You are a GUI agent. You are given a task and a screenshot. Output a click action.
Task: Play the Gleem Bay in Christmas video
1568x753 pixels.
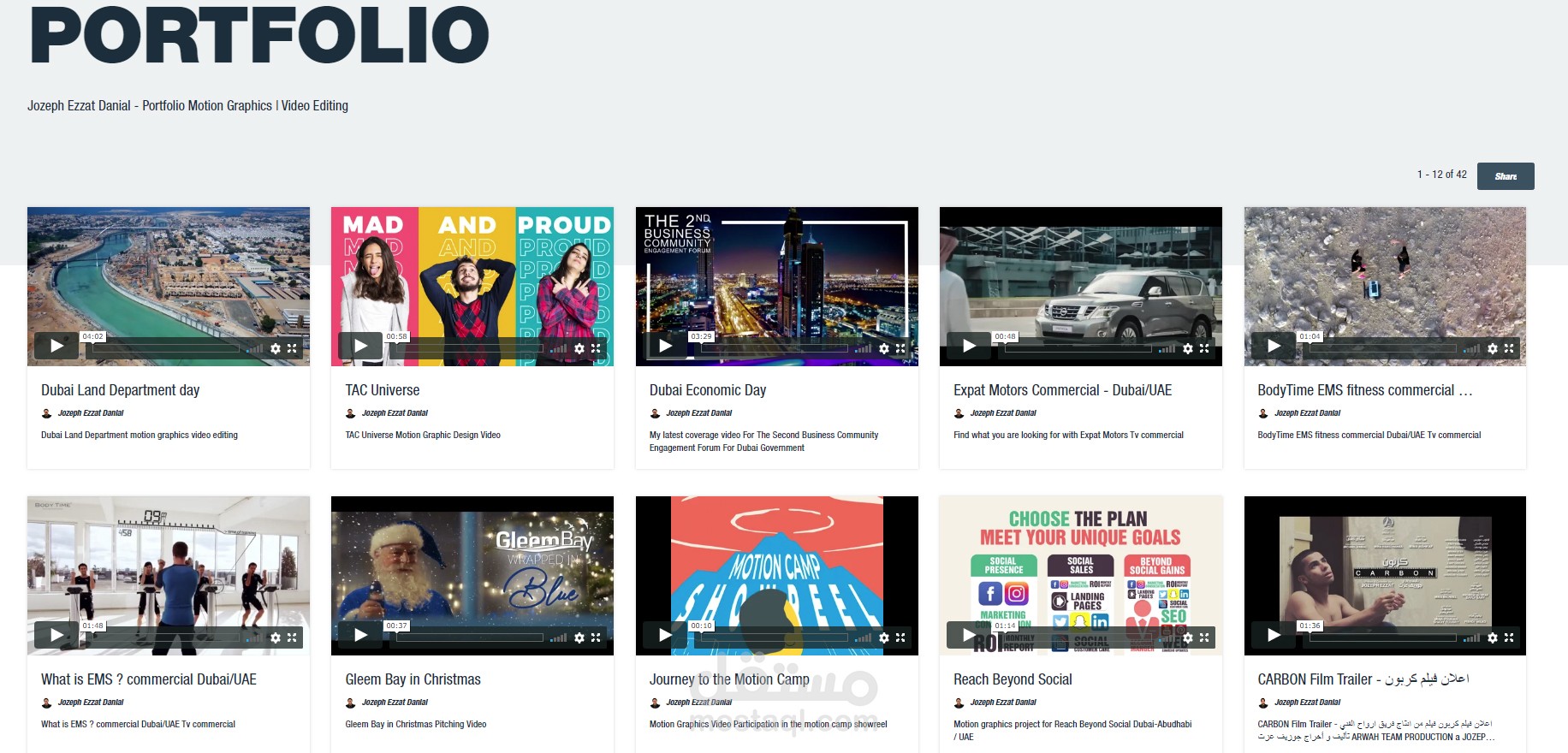[360, 635]
